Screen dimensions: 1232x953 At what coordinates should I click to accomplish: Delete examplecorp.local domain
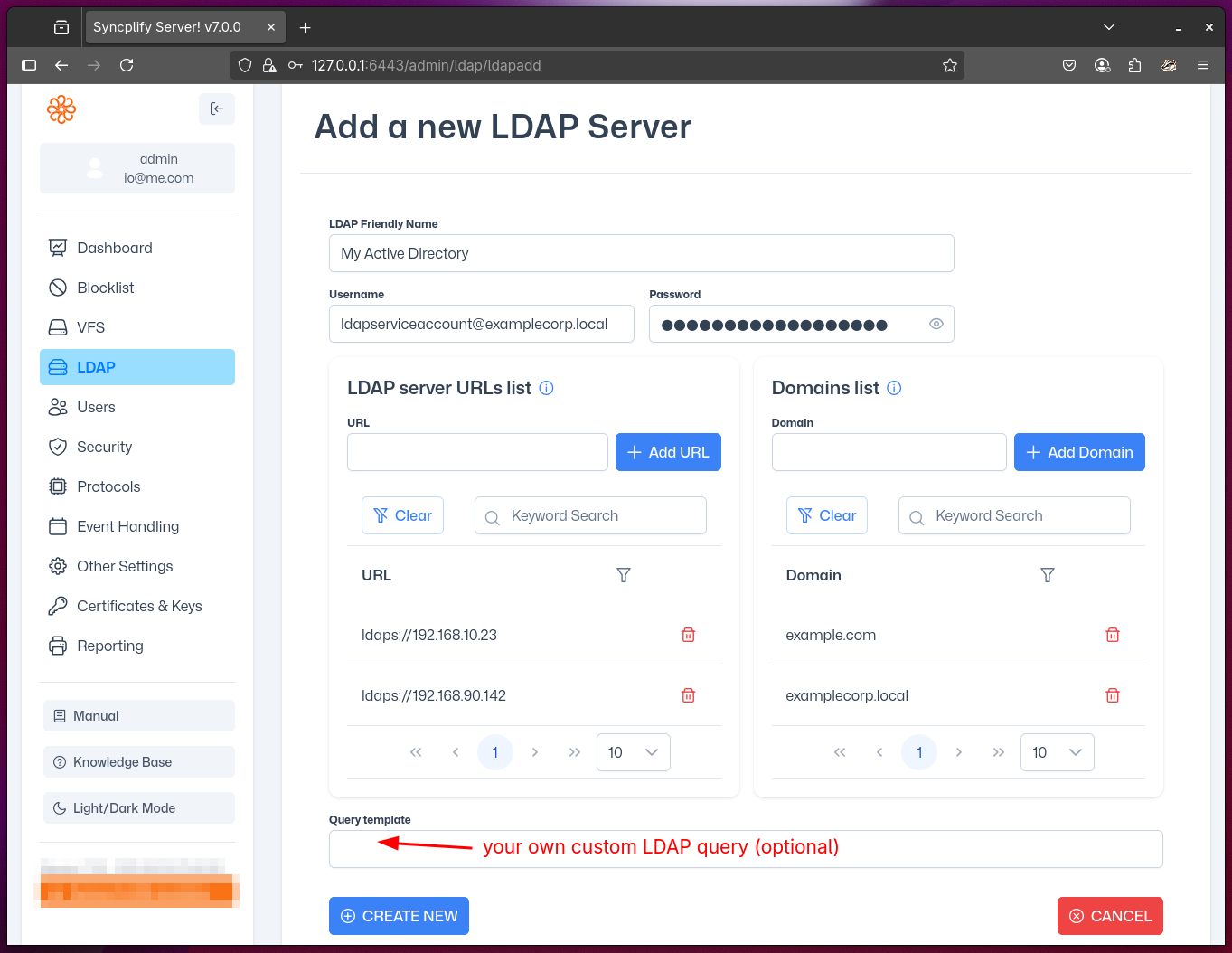point(1113,695)
